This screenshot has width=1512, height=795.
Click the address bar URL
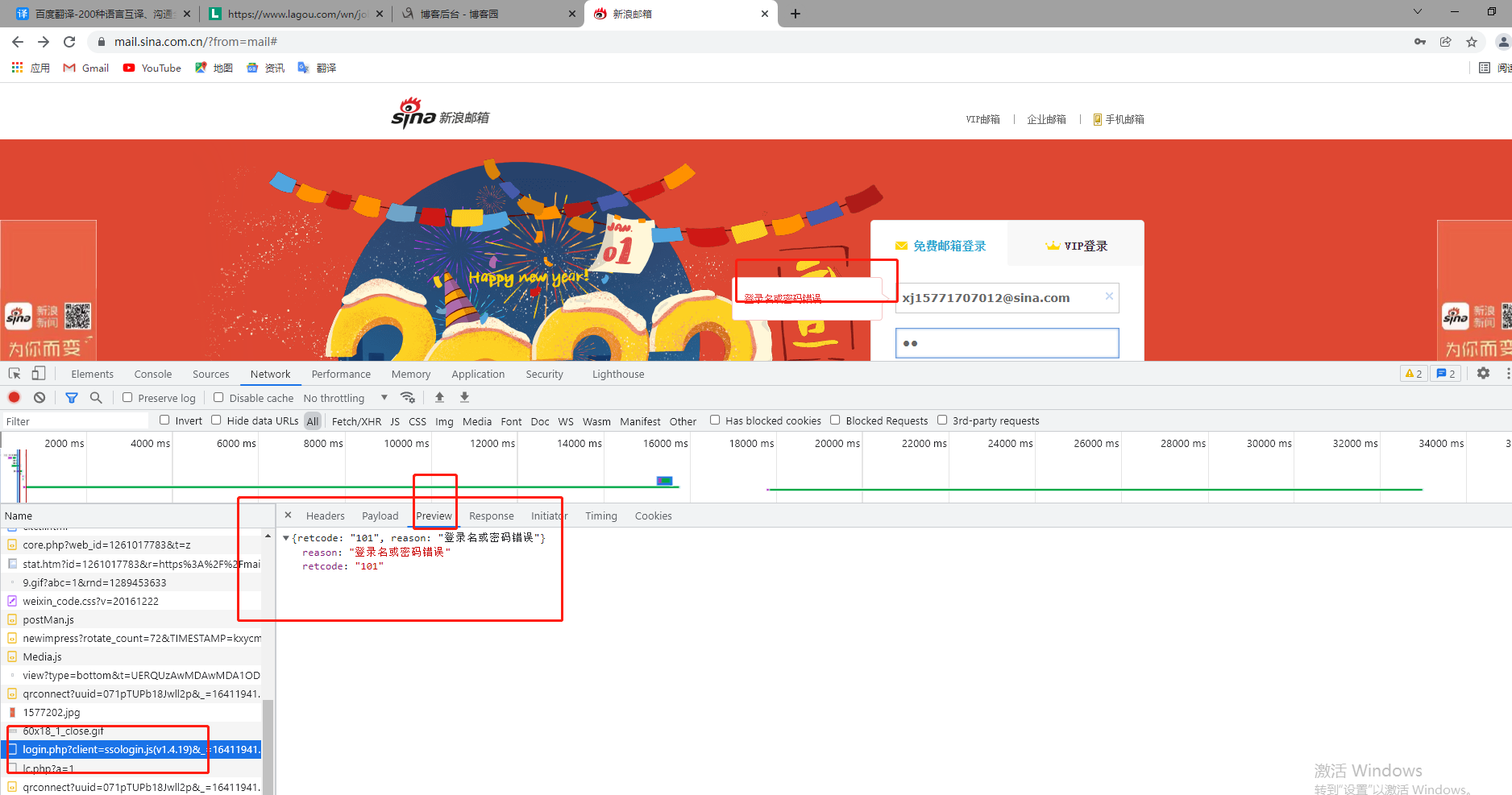tap(196, 42)
